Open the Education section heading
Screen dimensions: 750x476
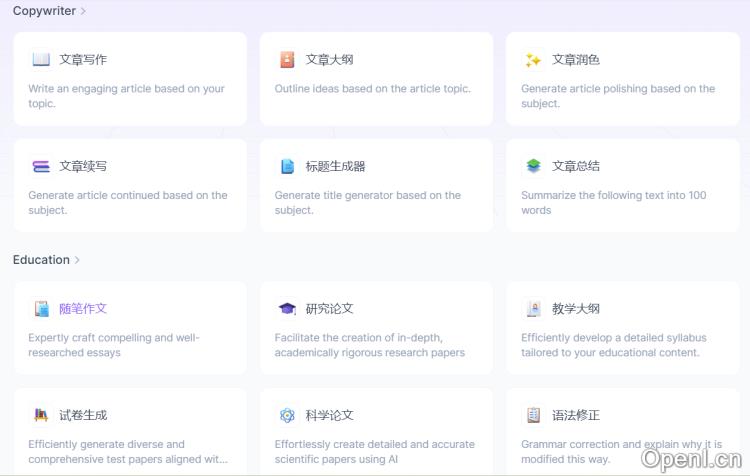click(x=41, y=260)
